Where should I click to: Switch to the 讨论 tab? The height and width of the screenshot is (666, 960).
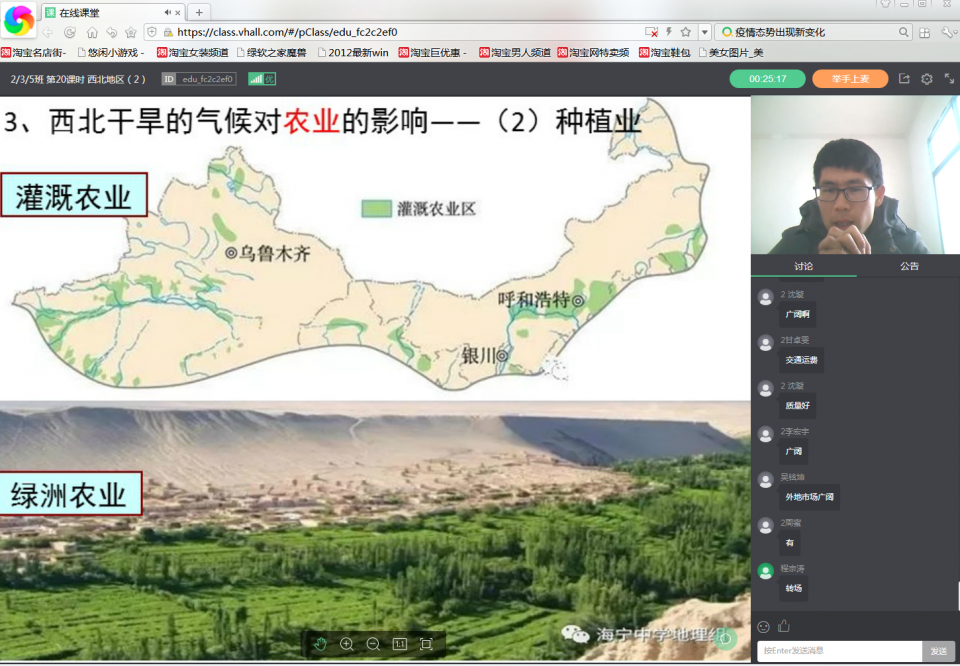[803, 266]
